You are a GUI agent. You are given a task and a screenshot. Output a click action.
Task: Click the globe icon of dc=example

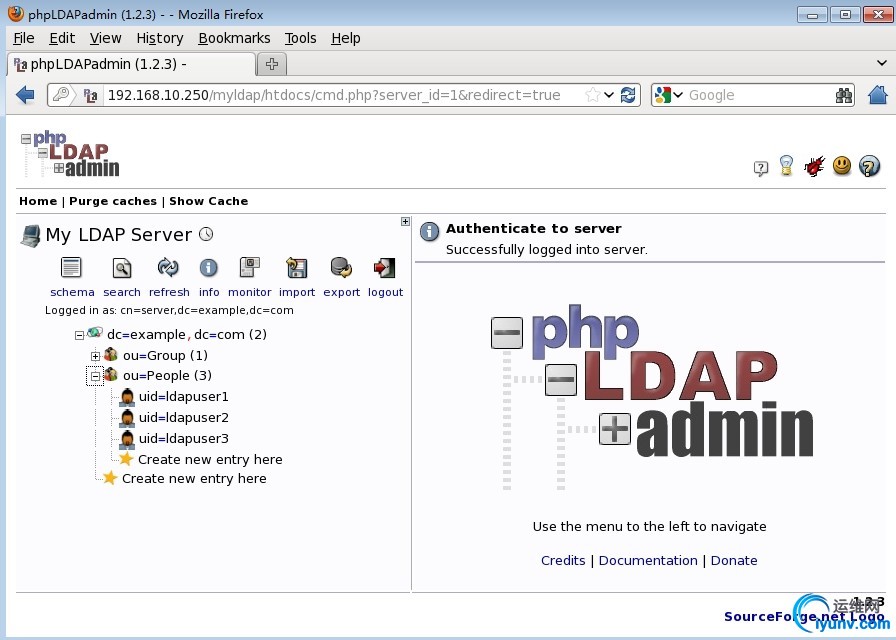(x=95, y=333)
